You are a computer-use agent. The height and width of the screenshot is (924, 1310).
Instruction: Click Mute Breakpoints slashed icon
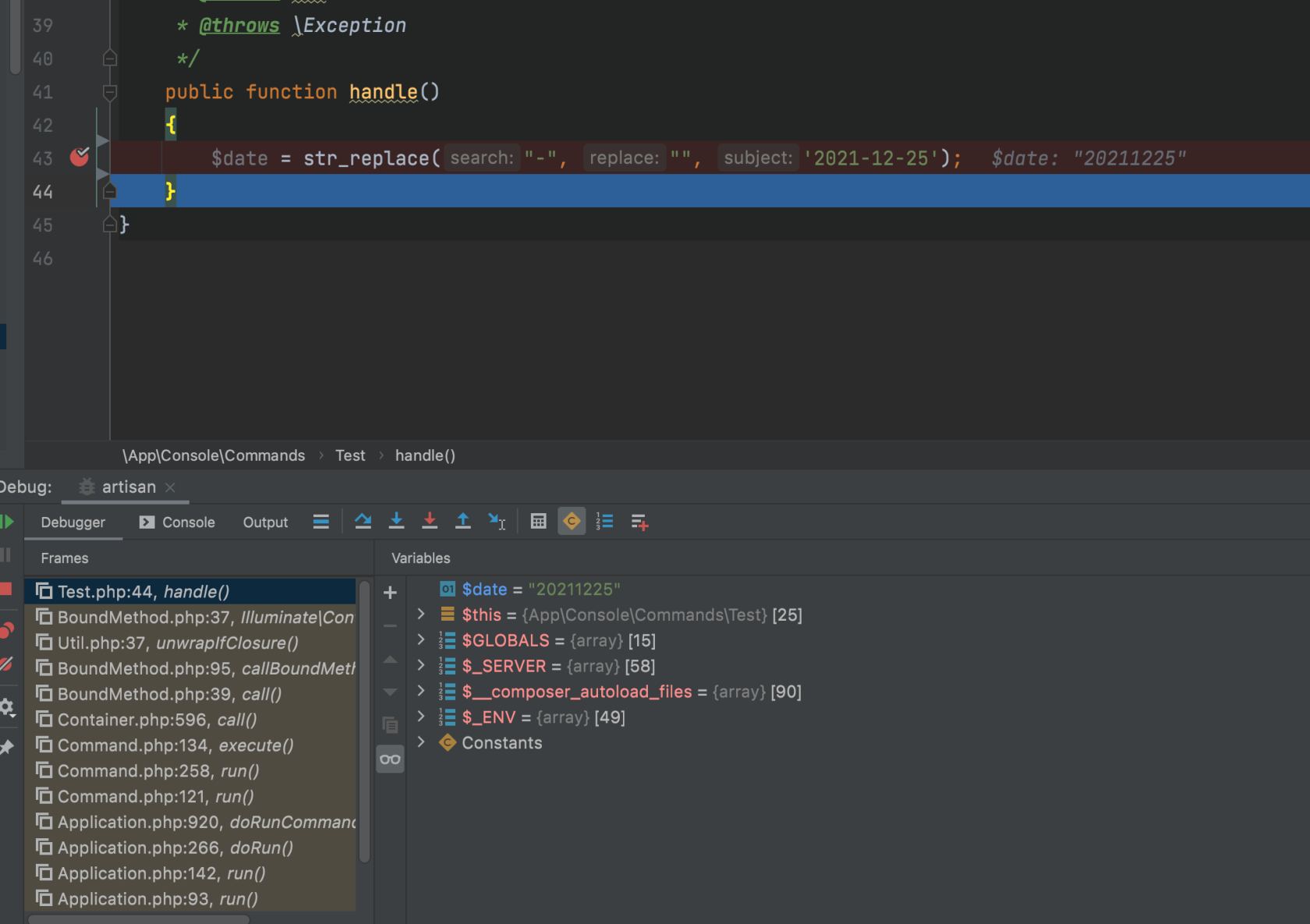coord(6,664)
